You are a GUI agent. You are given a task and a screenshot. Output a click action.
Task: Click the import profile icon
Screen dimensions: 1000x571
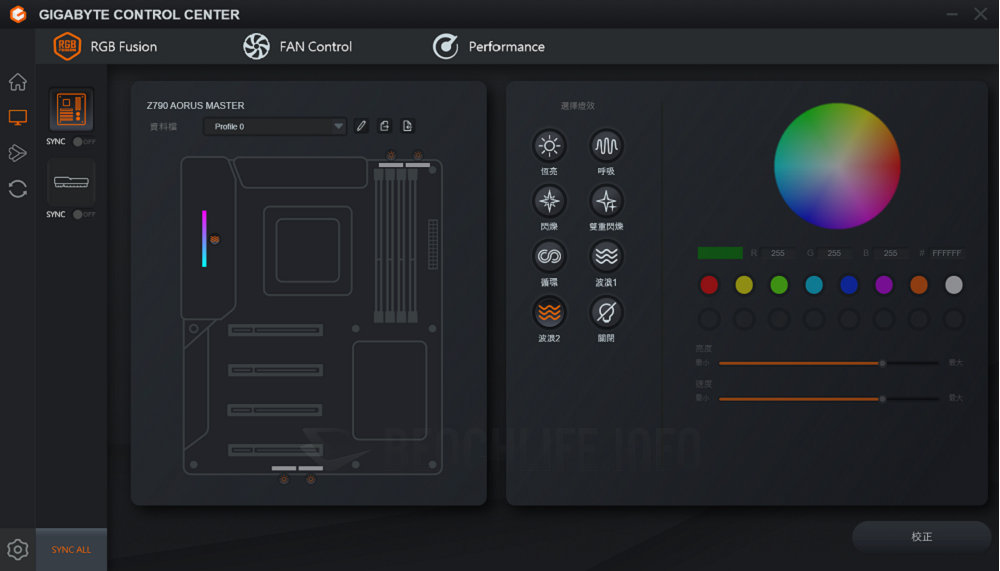coord(407,126)
